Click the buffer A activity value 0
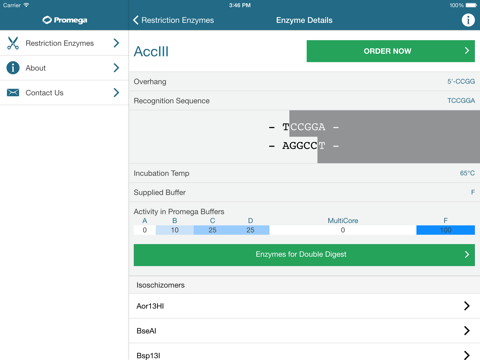The image size is (480, 360). 145,230
